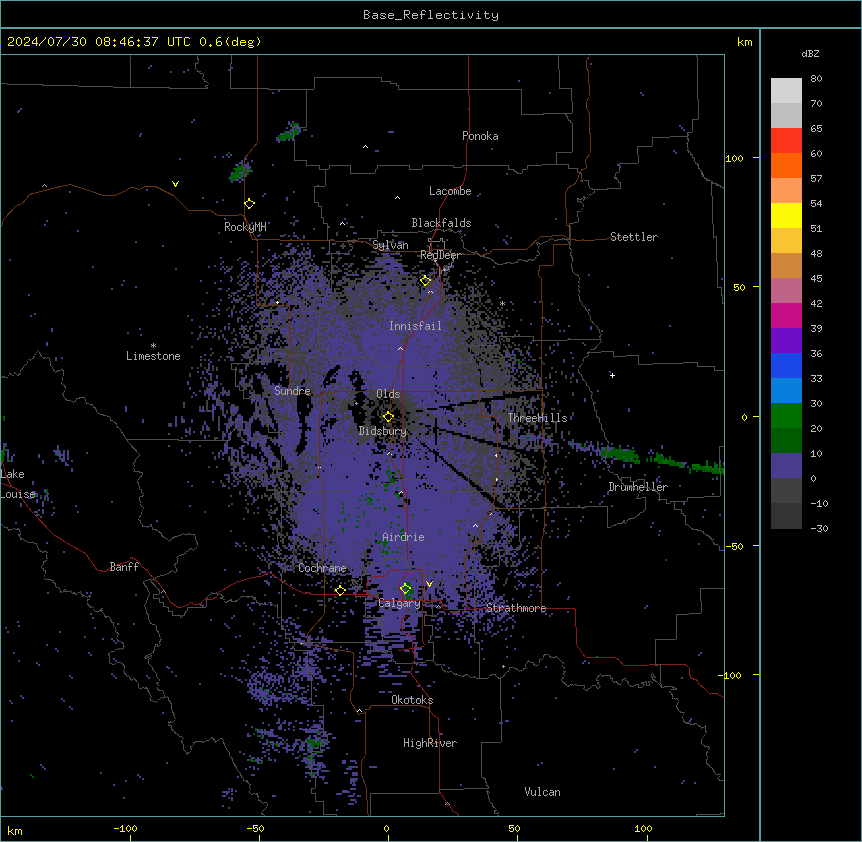Click the yellow diamond marker below Cochrane
The image size is (862, 842).
pyautogui.click(x=340, y=591)
